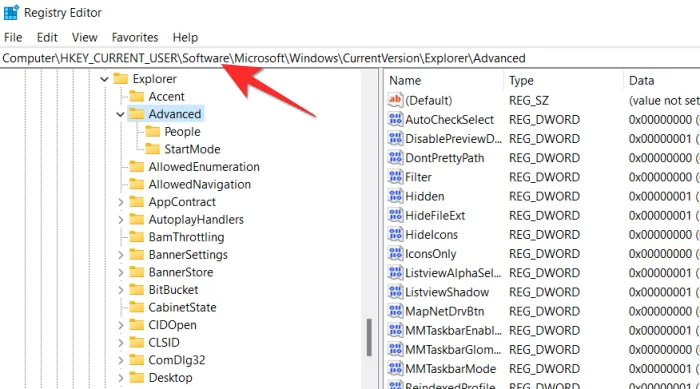Select the BamThrottling folder icon
The height and width of the screenshot is (389, 700).
137,237
